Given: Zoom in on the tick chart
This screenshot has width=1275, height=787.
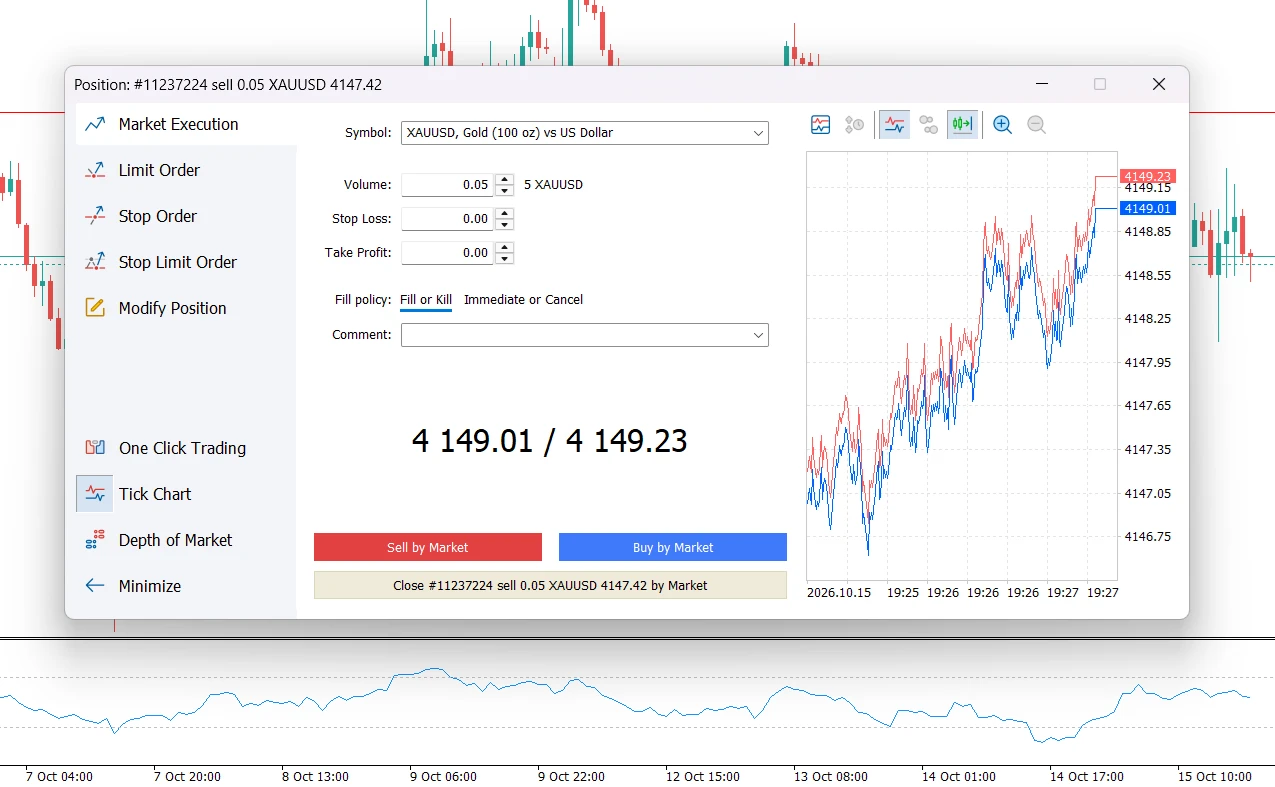Looking at the screenshot, I should pos(1002,125).
